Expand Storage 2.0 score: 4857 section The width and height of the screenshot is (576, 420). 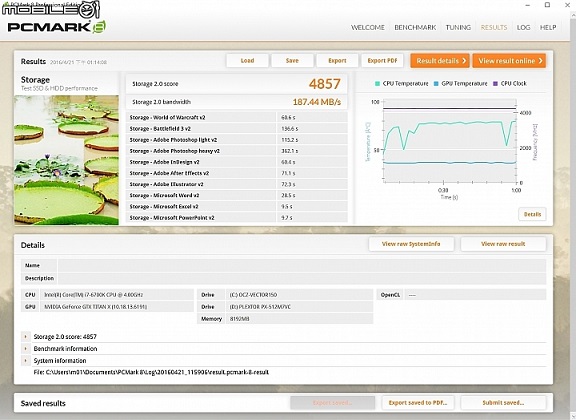click(x=25, y=336)
